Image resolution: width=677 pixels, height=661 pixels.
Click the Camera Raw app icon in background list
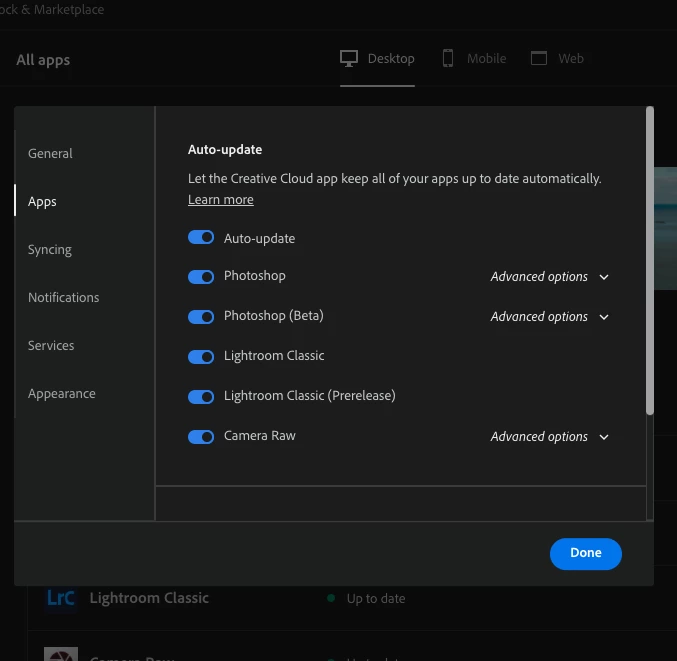coord(61,654)
